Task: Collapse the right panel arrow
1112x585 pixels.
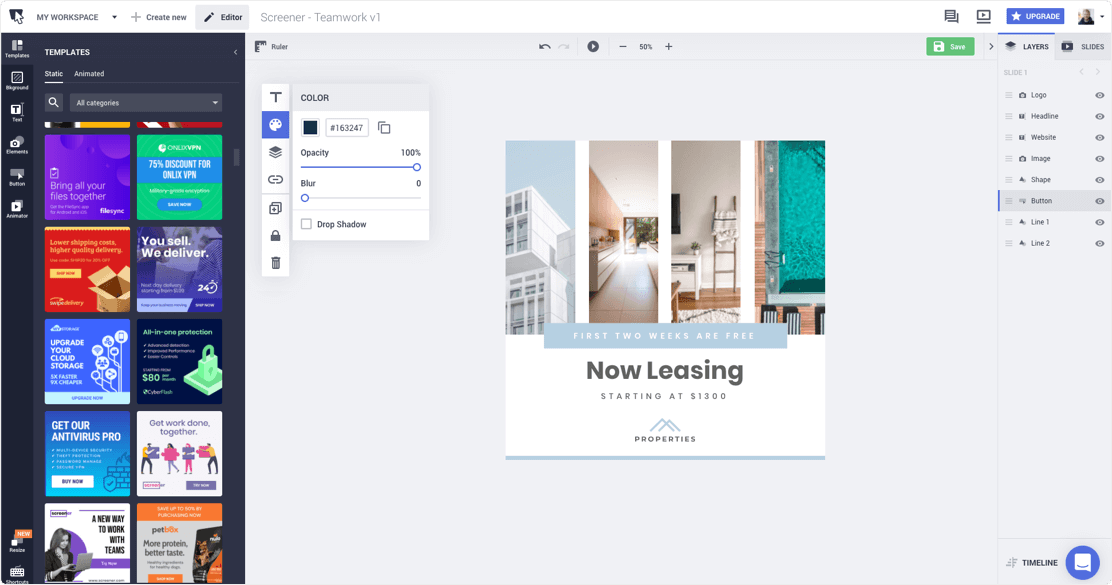Action: click(991, 47)
